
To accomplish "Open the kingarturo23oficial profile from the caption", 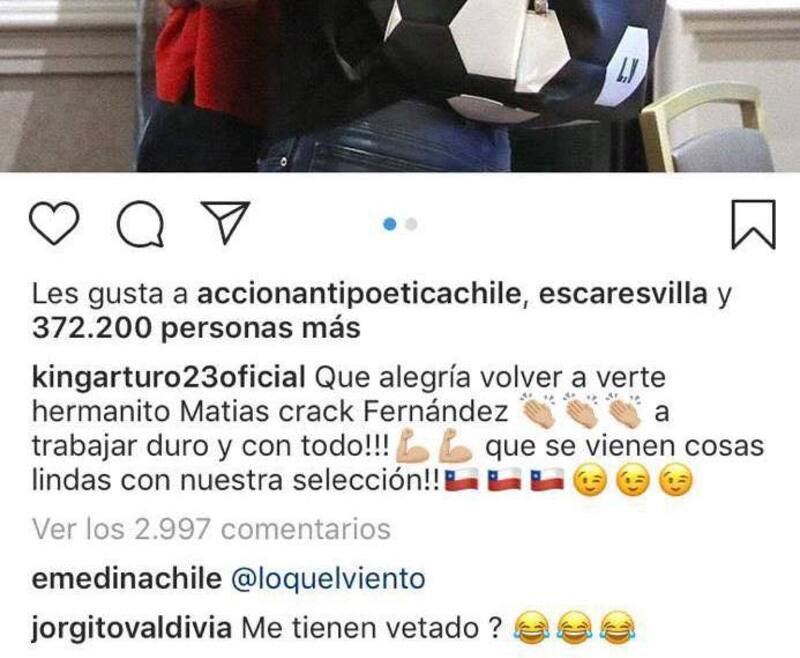I will (x=169, y=378).
